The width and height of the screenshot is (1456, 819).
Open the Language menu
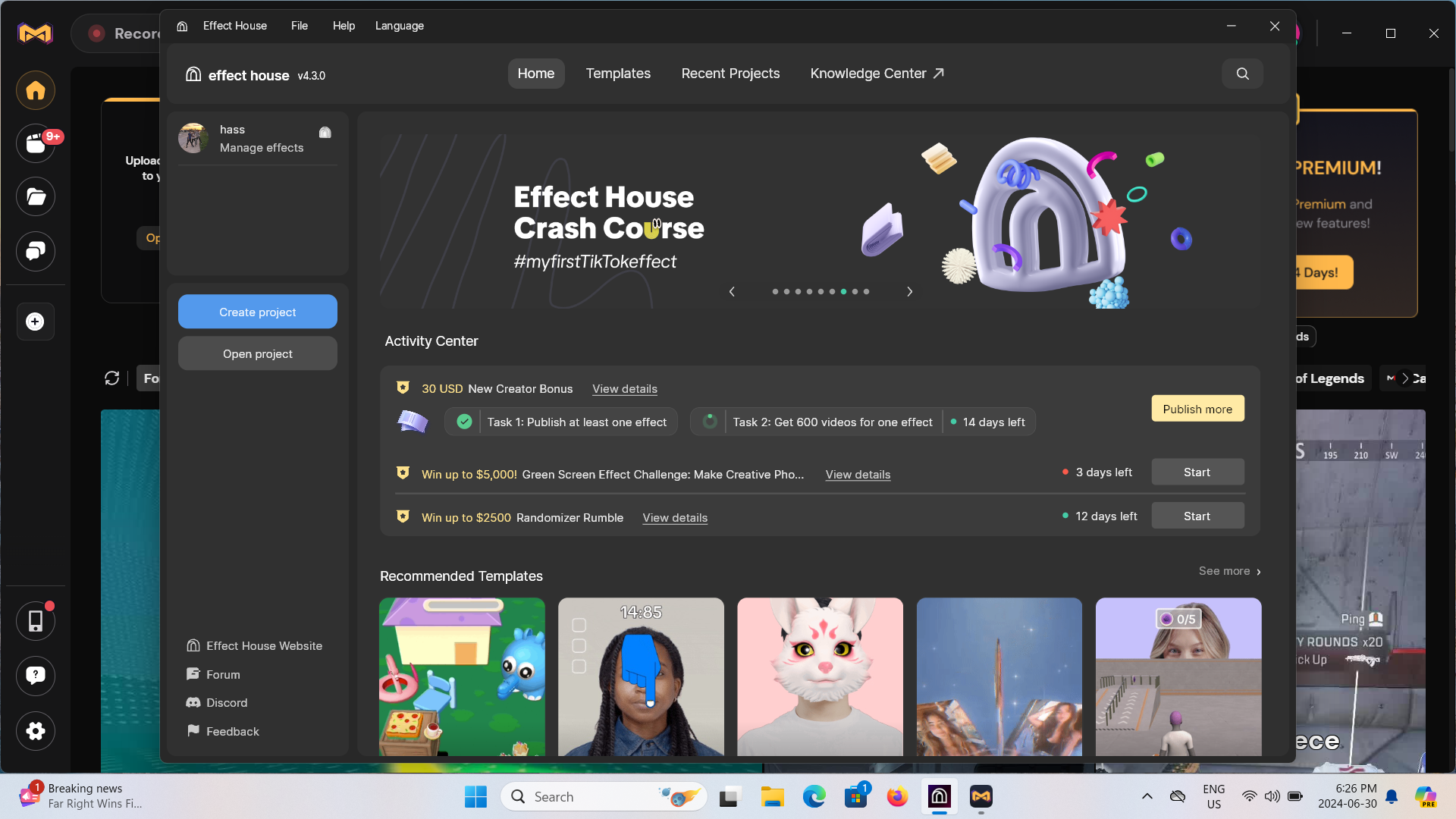click(x=400, y=26)
